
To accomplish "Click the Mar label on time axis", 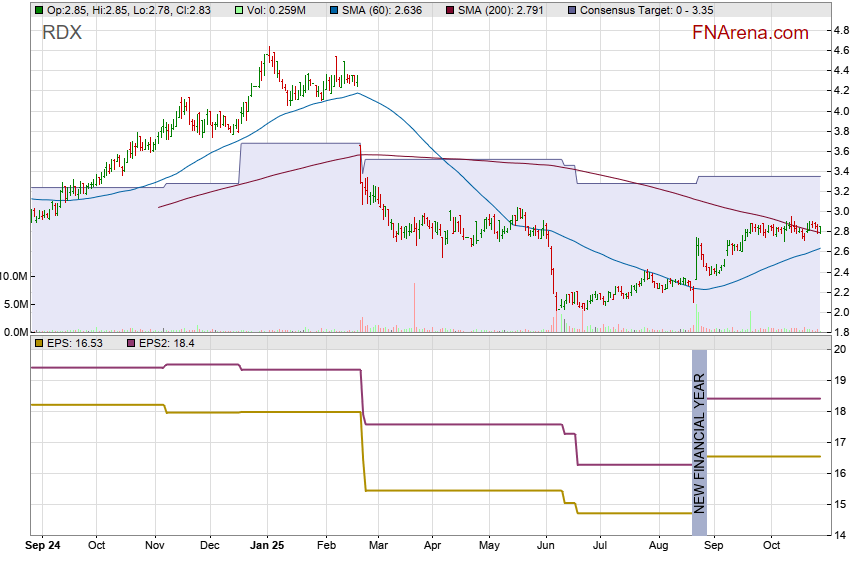I will tap(376, 546).
